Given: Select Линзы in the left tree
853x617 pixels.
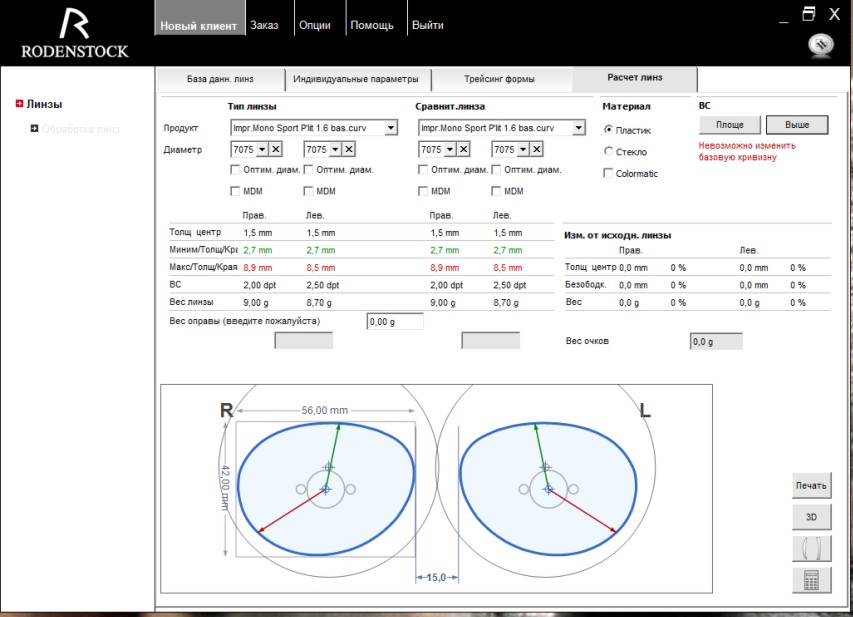Looking at the screenshot, I should 45,104.
